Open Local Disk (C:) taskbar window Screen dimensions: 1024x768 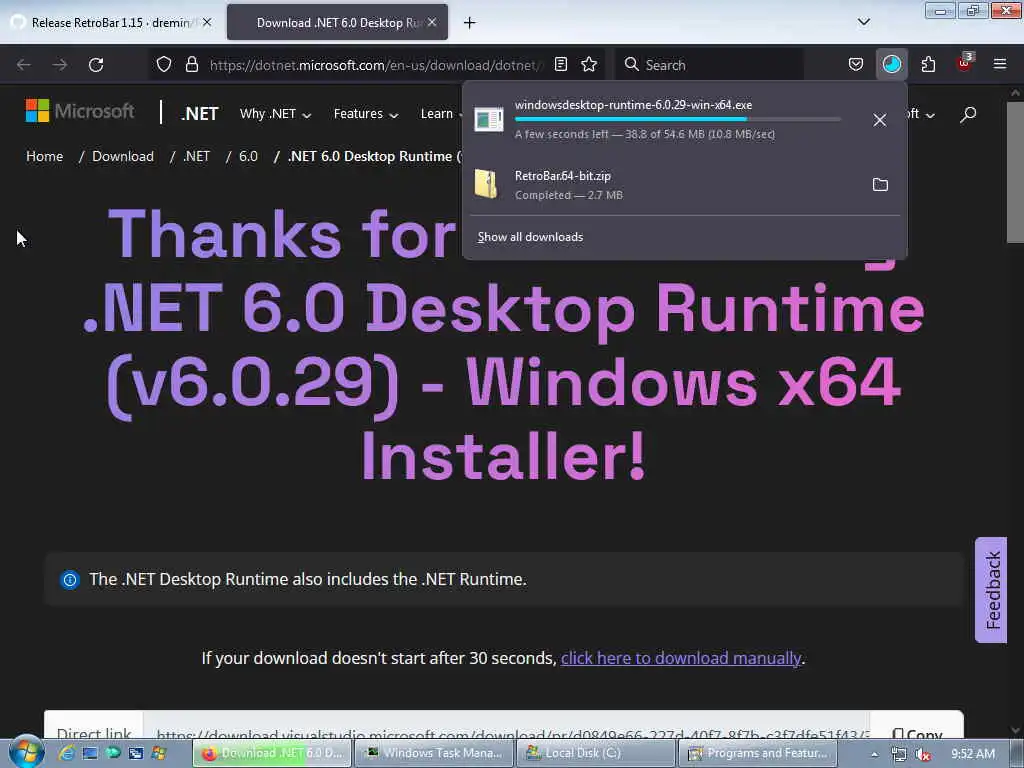596,753
